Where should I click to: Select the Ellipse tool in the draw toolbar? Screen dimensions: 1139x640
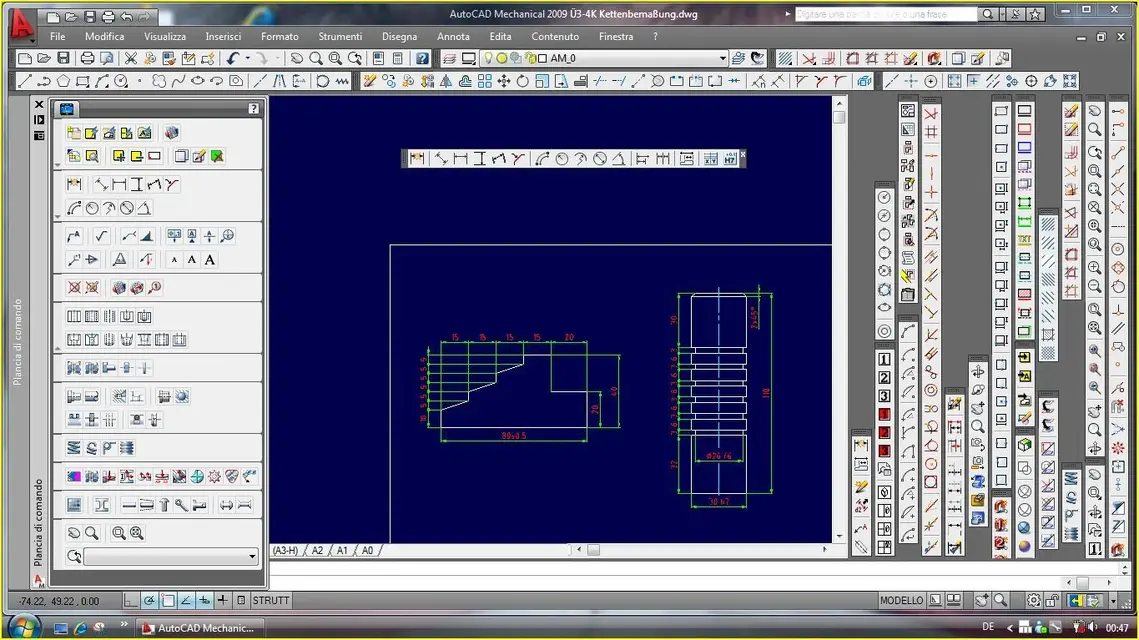(197, 81)
